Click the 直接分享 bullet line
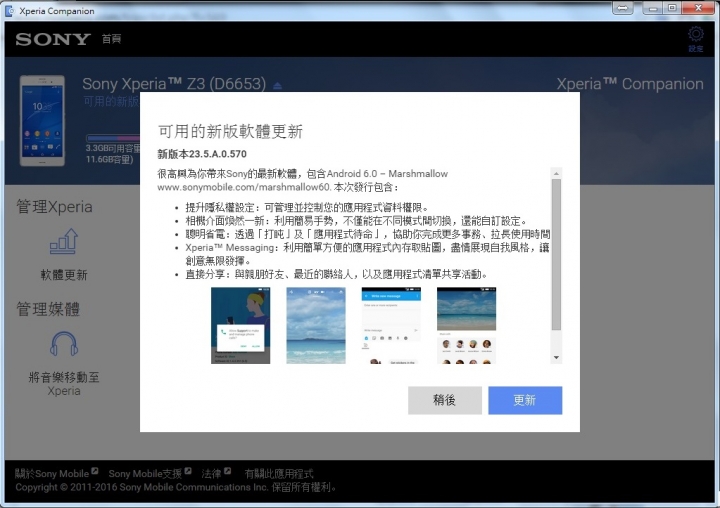720x508 pixels. [336, 274]
